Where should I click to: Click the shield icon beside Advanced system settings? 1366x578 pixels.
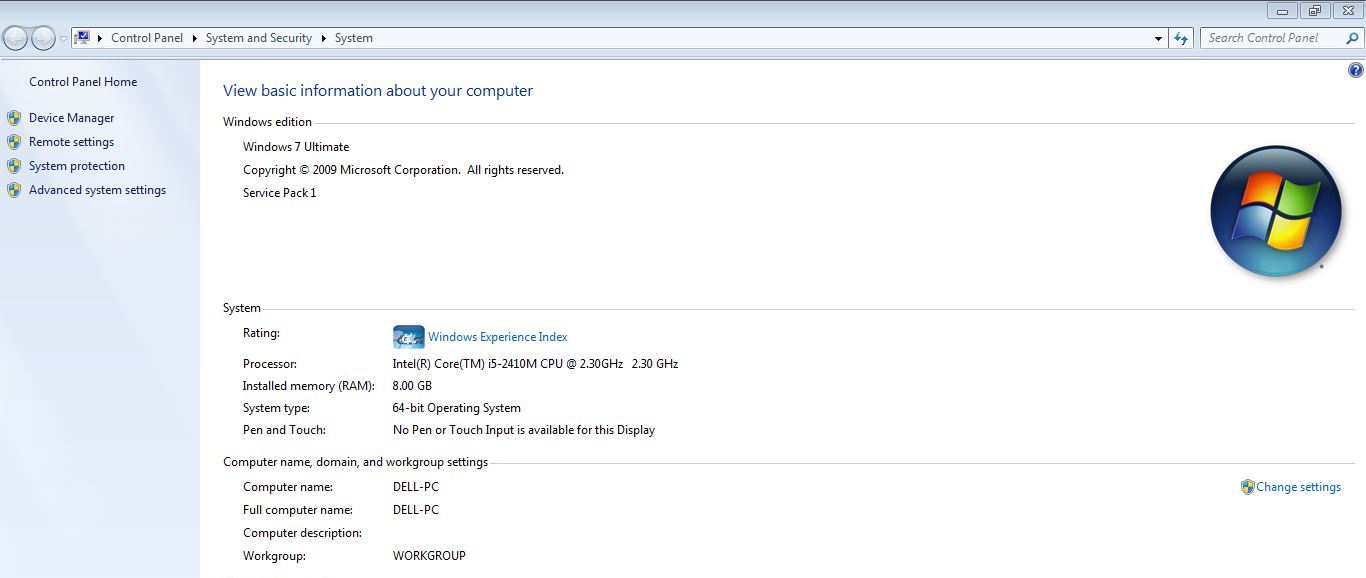point(14,190)
